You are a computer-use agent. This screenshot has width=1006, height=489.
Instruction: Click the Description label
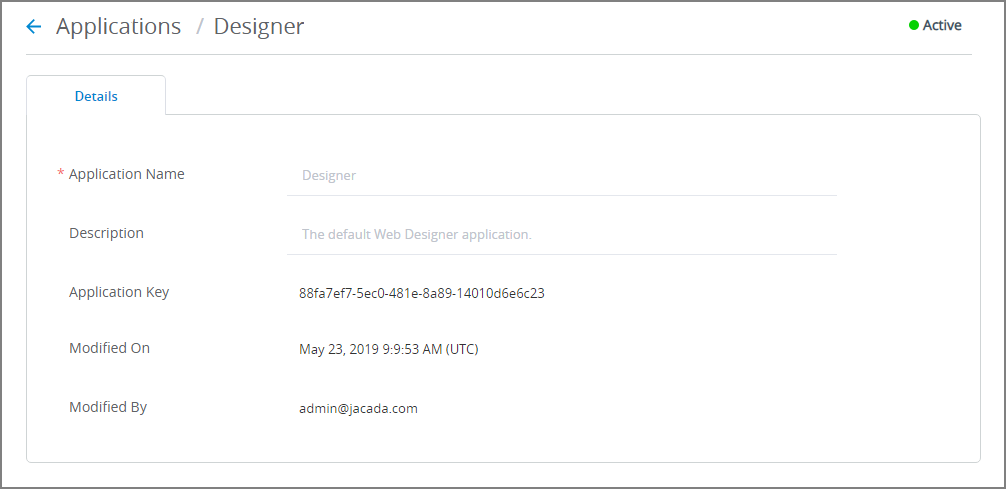(x=107, y=233)
